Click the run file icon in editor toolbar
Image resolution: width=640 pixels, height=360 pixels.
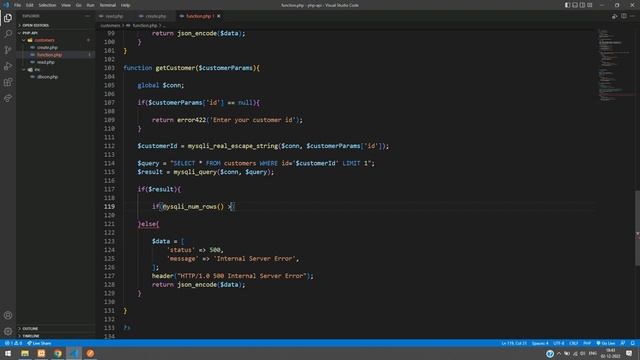tap(615, 16)
